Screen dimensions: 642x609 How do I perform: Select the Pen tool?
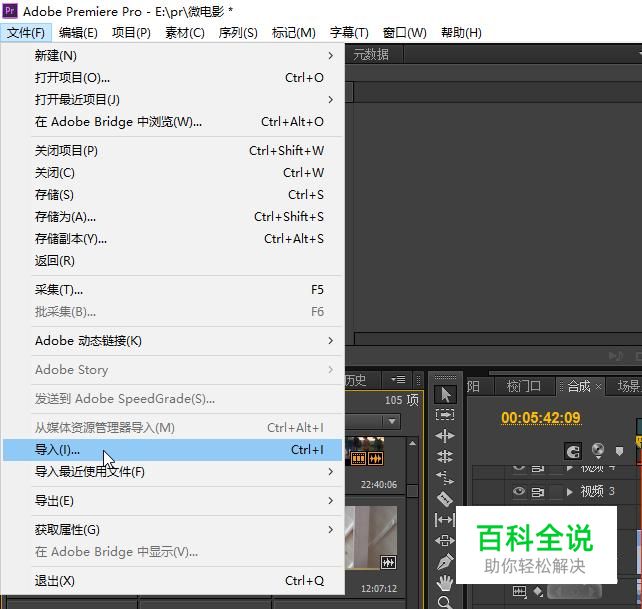click(x=445, y=561)
